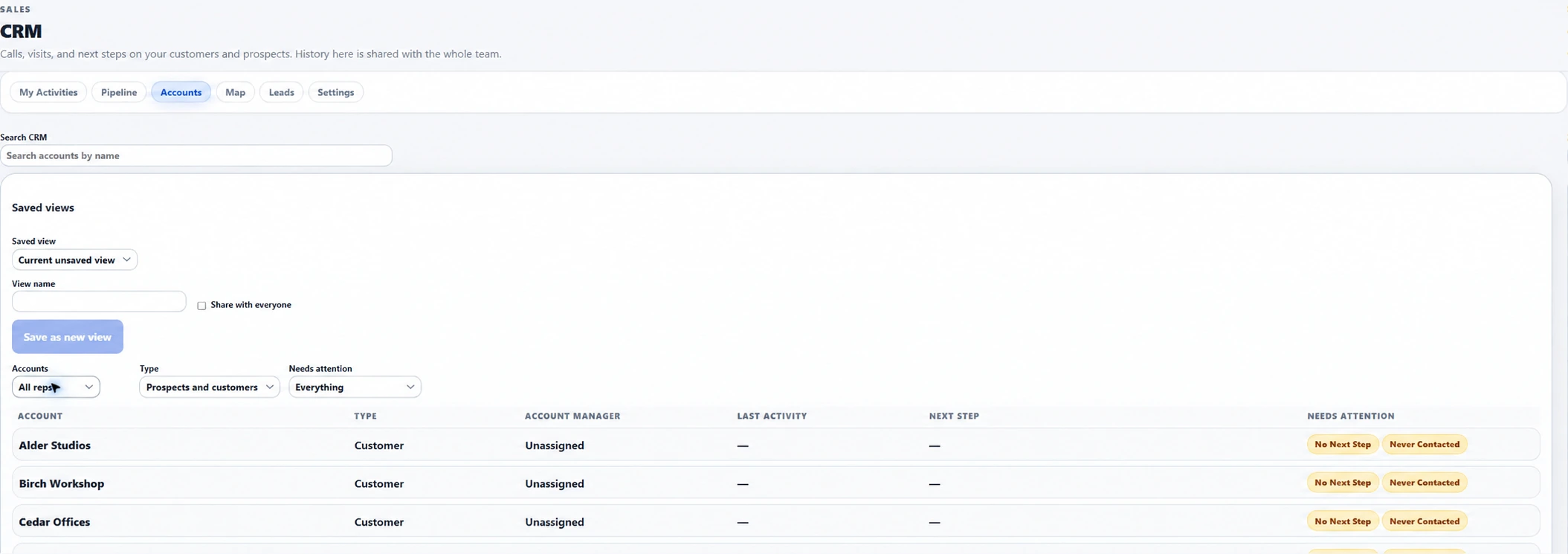Select the Never Contacted badge for Alder Studios

(1425, 445)
